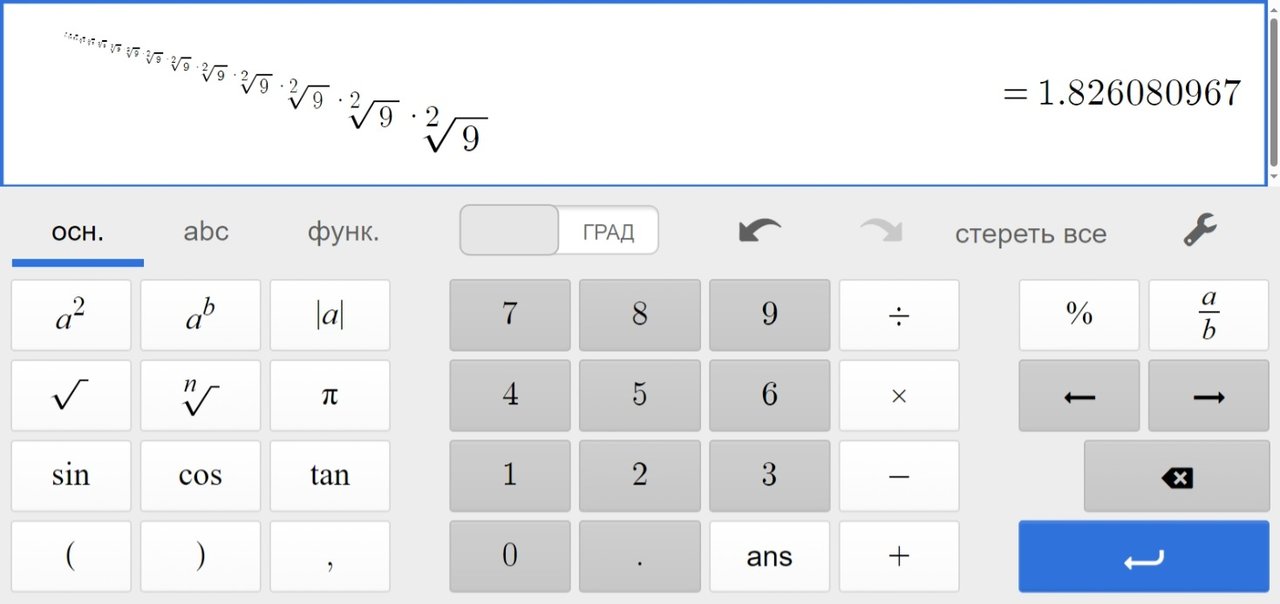The width and height of the screenshot is (1280, 604).
Task: Select the осн. main keyboard tab
Action: click(x=78, y=233)
